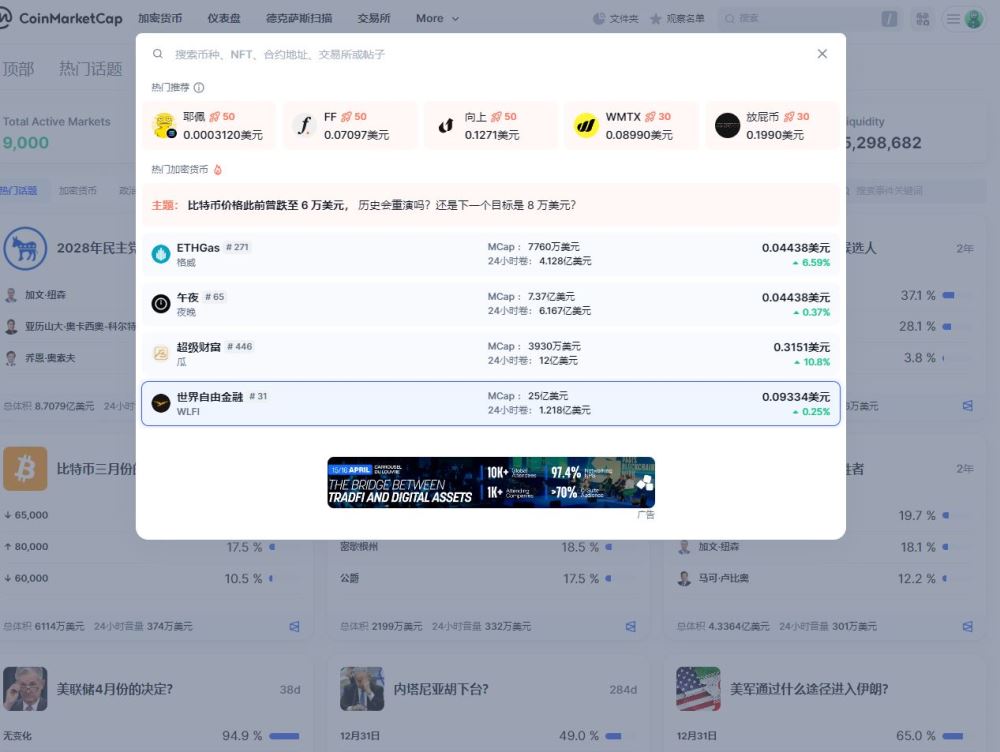Image resolution: width=1000 pixels, height=752 pixels.
Task: Open the 世界自由金融 WLFI coin logo
Action: (161, 403)
